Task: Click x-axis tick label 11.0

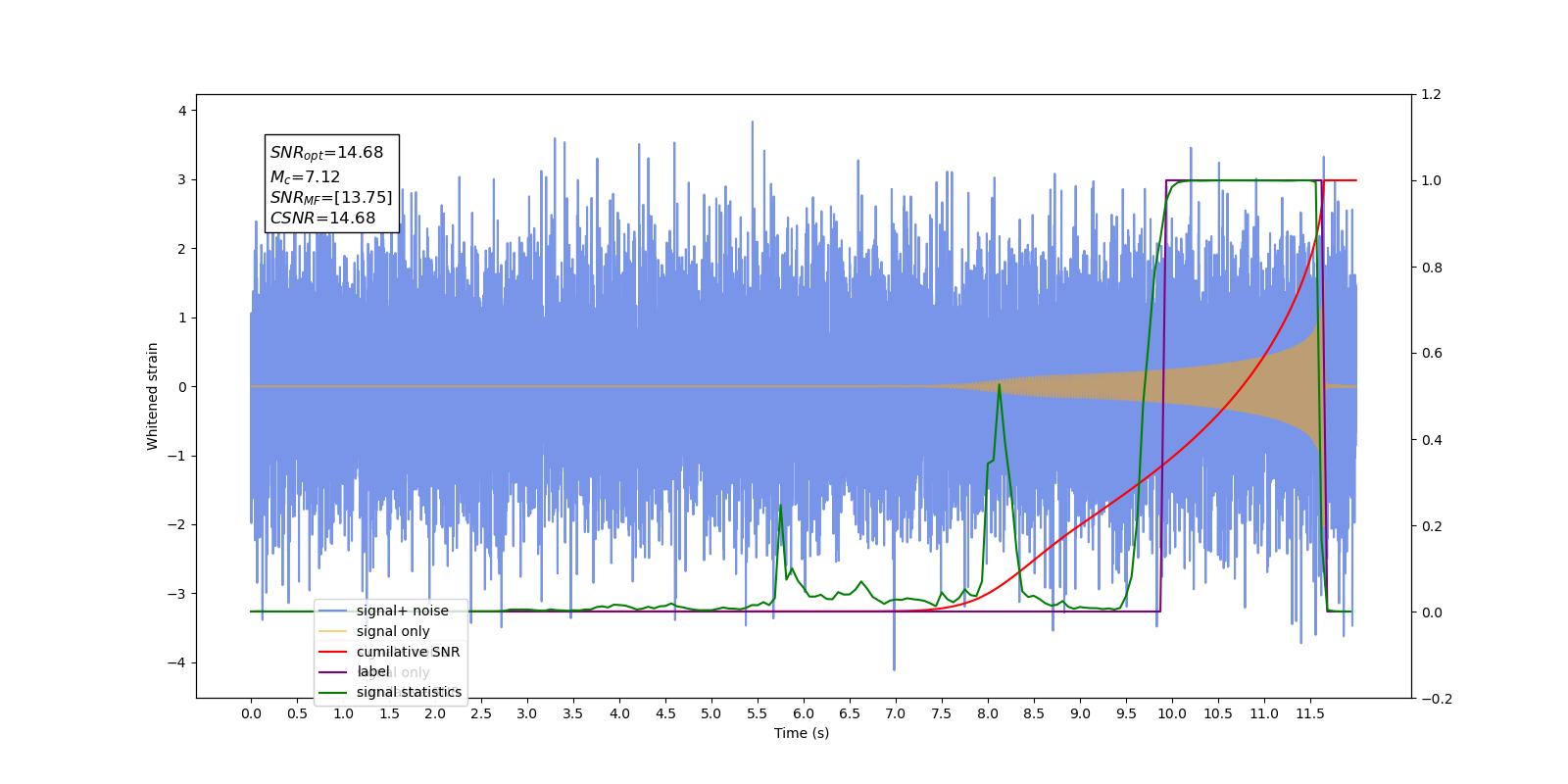Action: 1264,713
